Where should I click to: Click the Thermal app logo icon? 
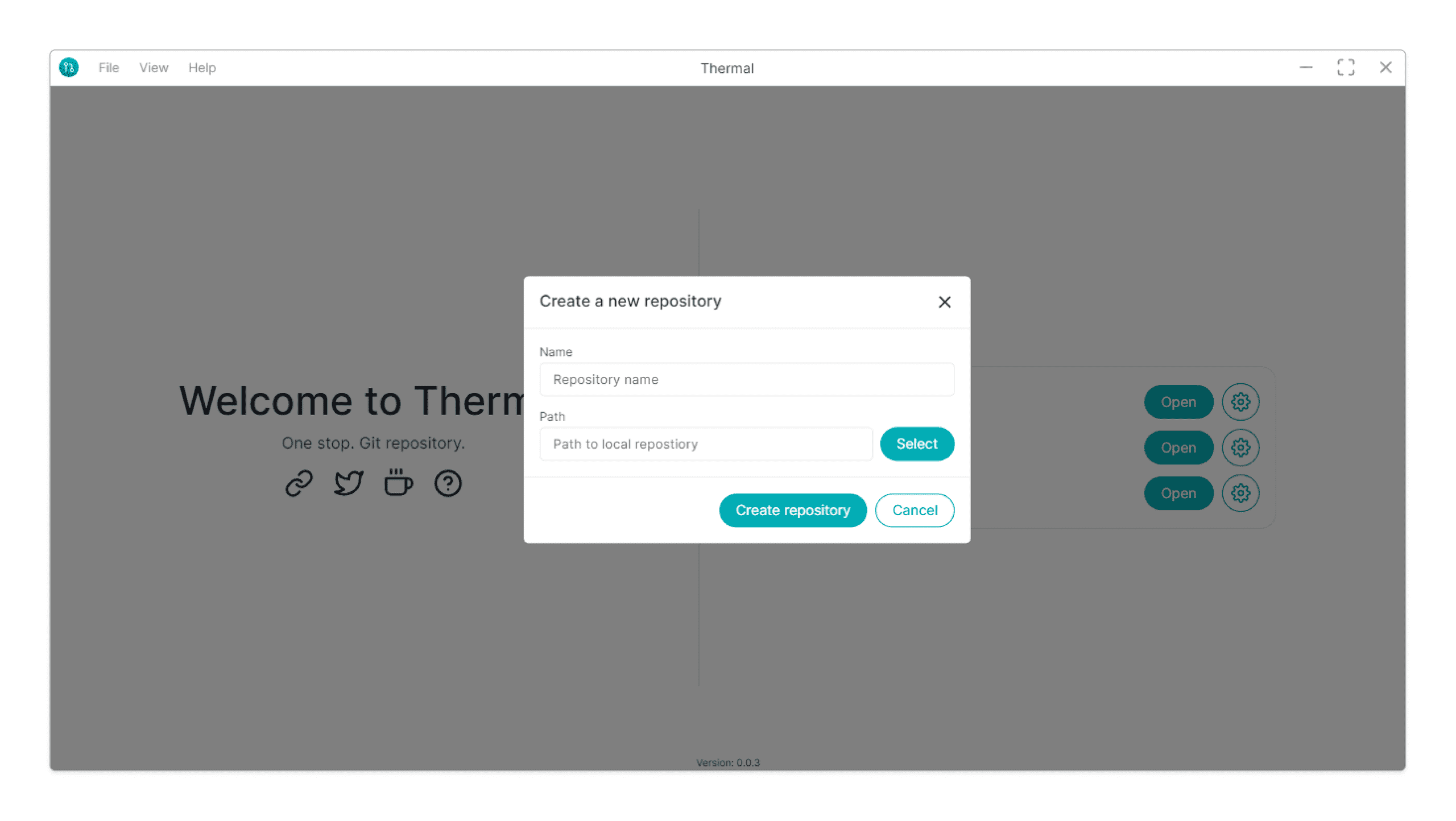coord(70,67)
